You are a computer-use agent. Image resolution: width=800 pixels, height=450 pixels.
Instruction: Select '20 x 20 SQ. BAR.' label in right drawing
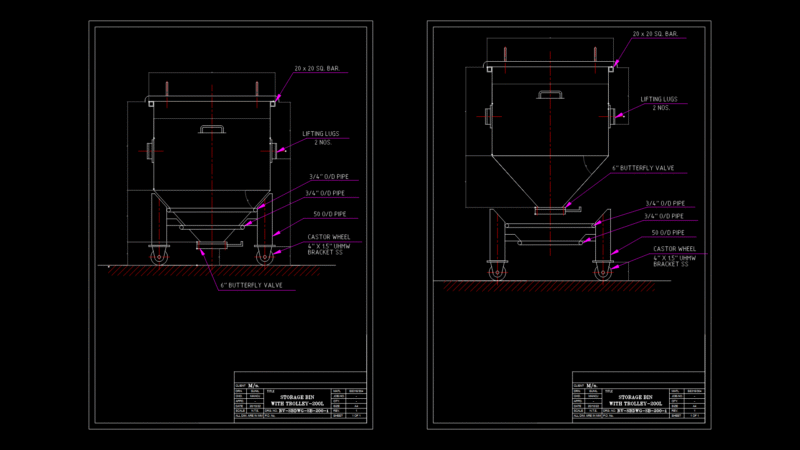coord(655,34)
